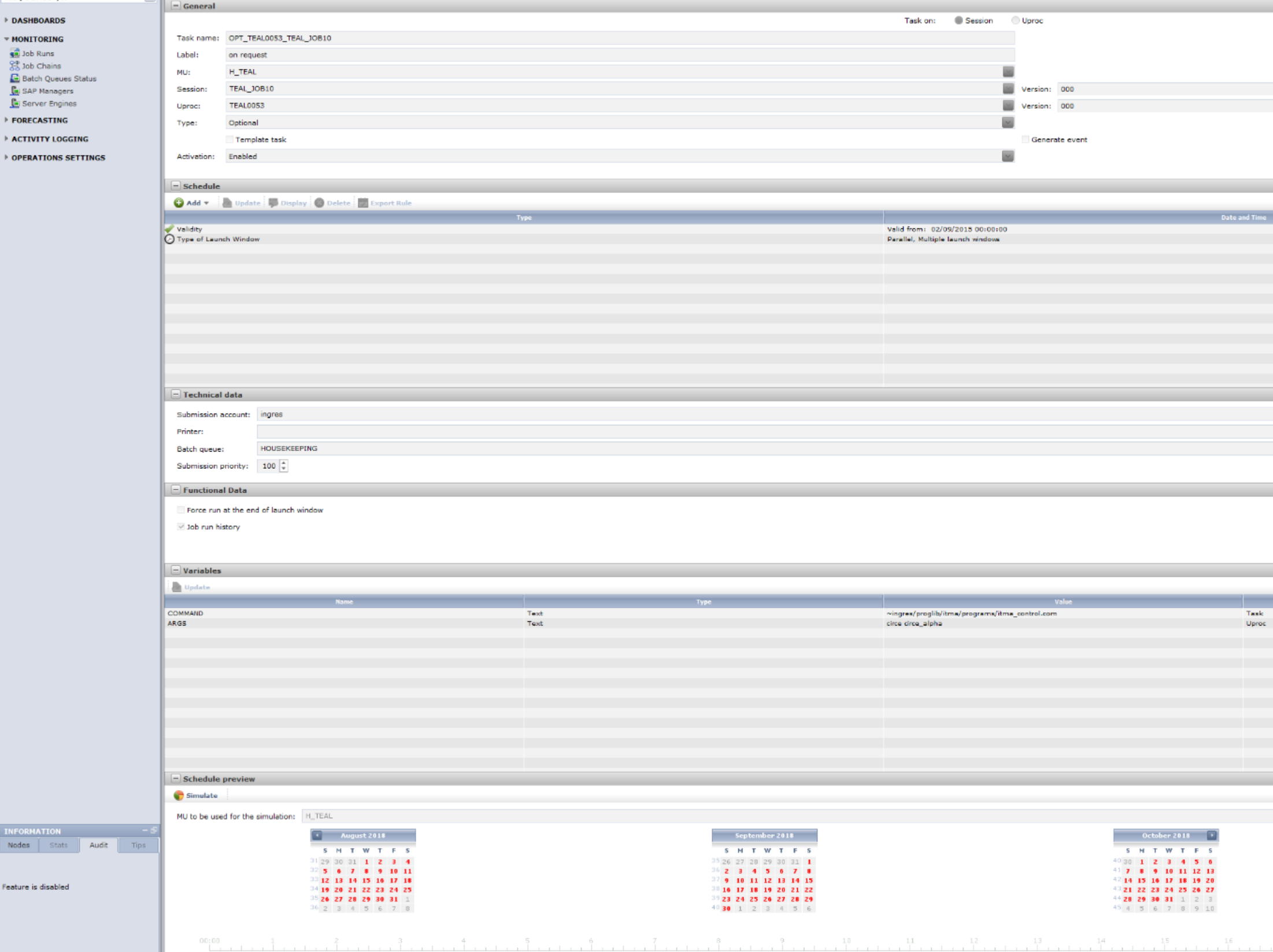
Task: Go to previous month in August calendar
Action: click(x=317, y=835)
